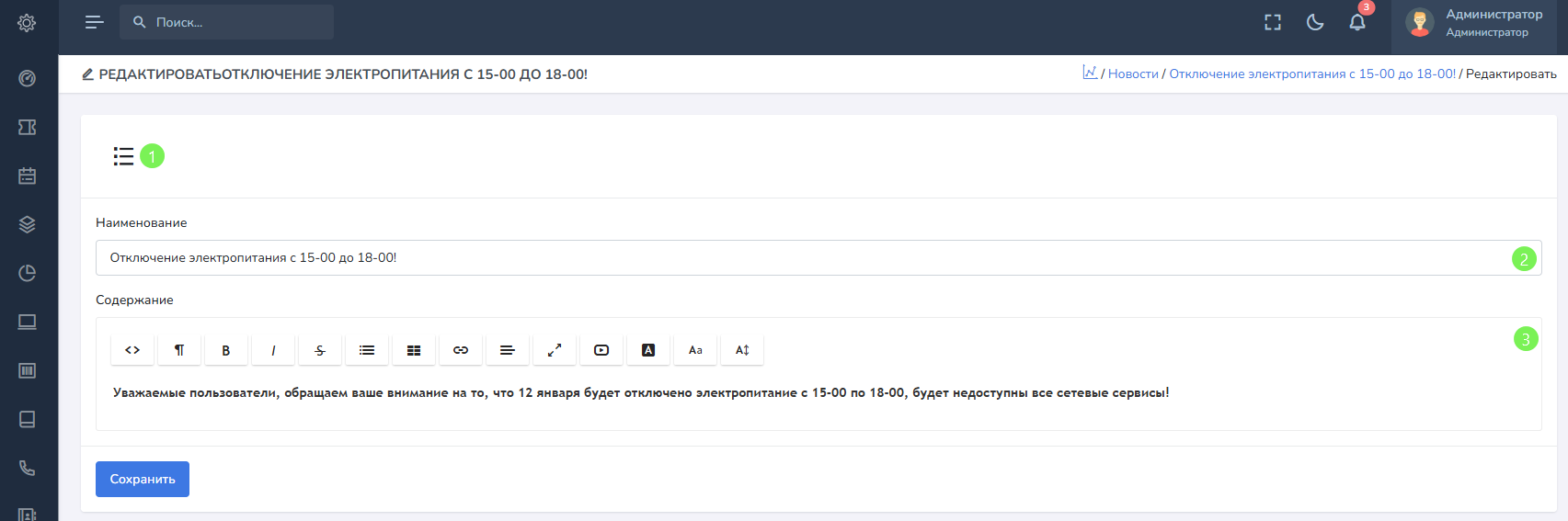Open the text alignment dropdown
The width and height of the screenshot is (1568, 521).
[x=507, y=350]
